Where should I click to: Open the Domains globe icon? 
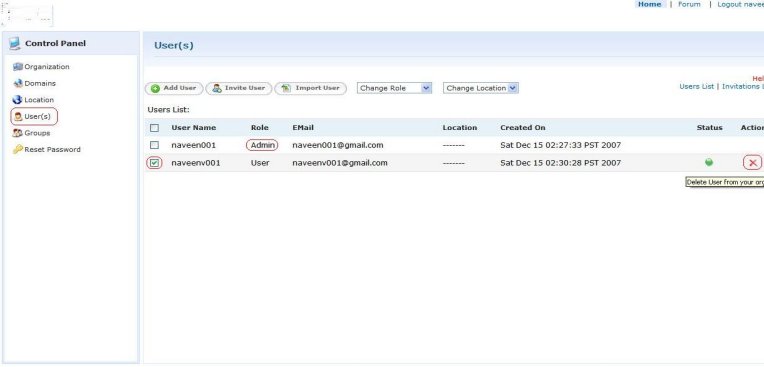tap(18, 83)
